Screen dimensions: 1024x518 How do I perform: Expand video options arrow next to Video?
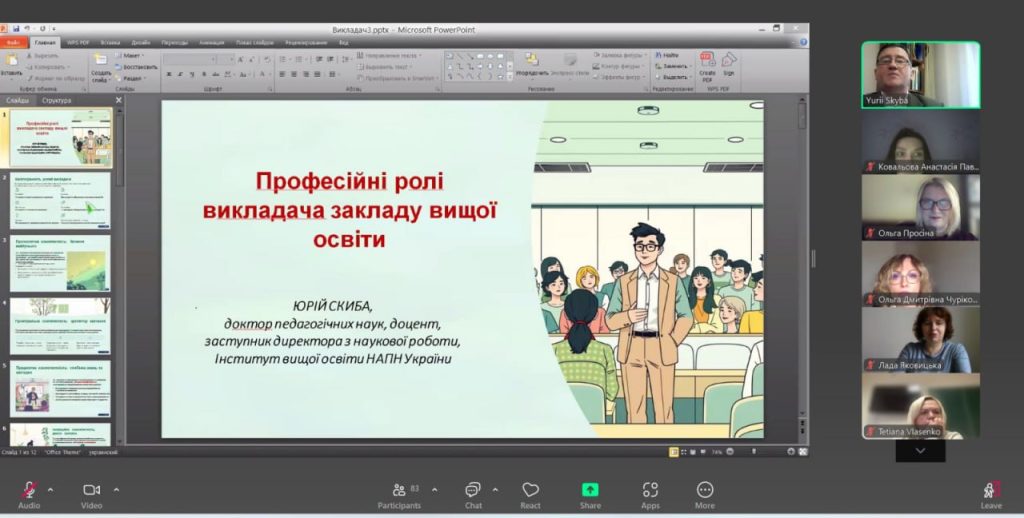click(116, 489)
